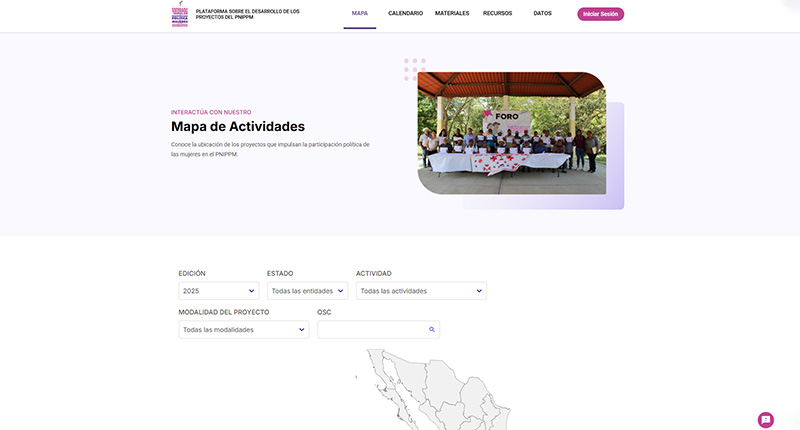Expand the Actividad 'Todas las actividades' dropdown
Image resolution: width=800 pixels, height=430 pixels.
[x=421, y=291]
